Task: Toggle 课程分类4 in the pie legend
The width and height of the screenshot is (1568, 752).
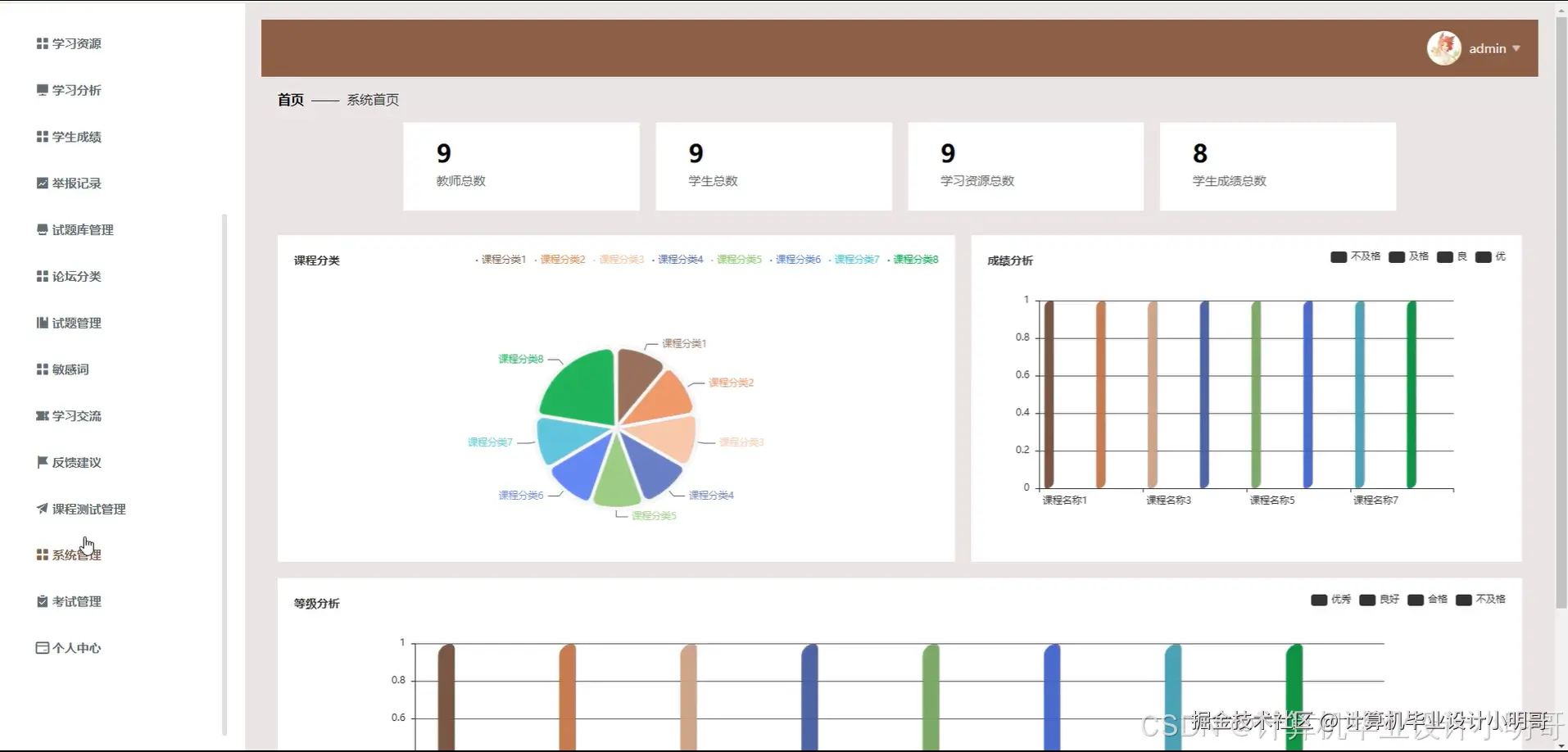Action: click(678, 260)
